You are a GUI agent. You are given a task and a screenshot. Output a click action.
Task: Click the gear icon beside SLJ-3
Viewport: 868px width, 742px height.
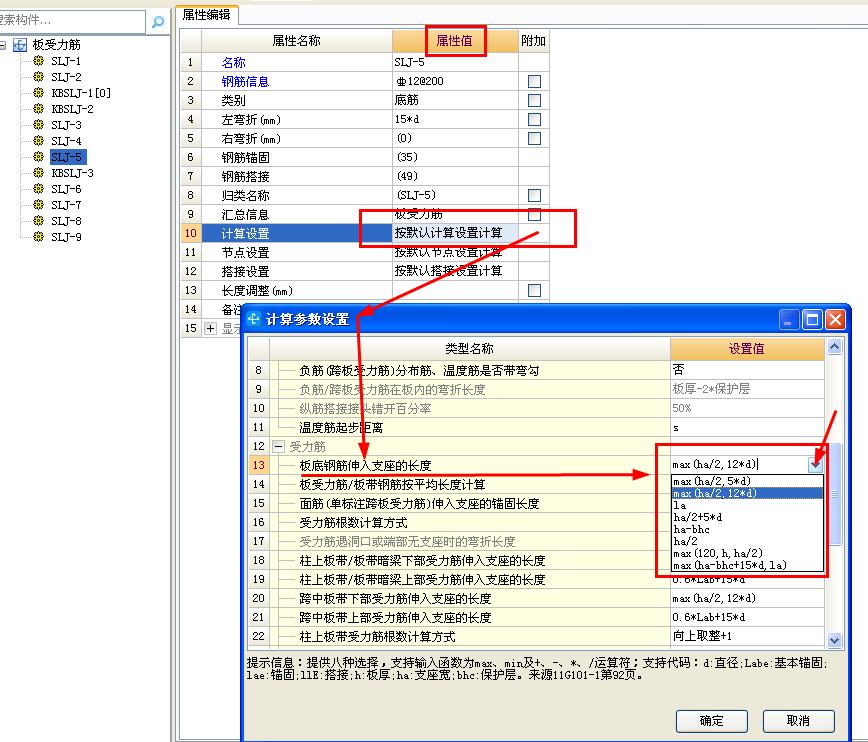click(x=38, y=125)
